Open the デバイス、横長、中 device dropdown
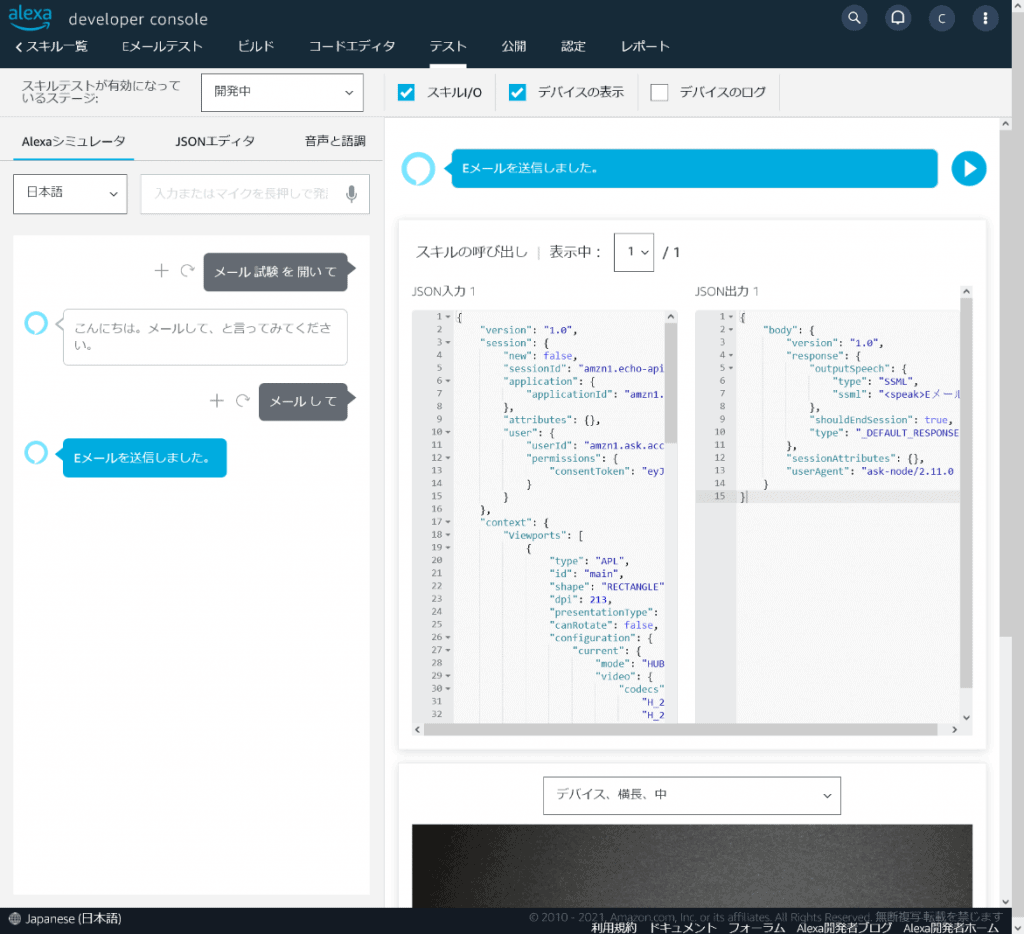The width and height of the screenshot is (1024, 934). (x=692, y=796)
